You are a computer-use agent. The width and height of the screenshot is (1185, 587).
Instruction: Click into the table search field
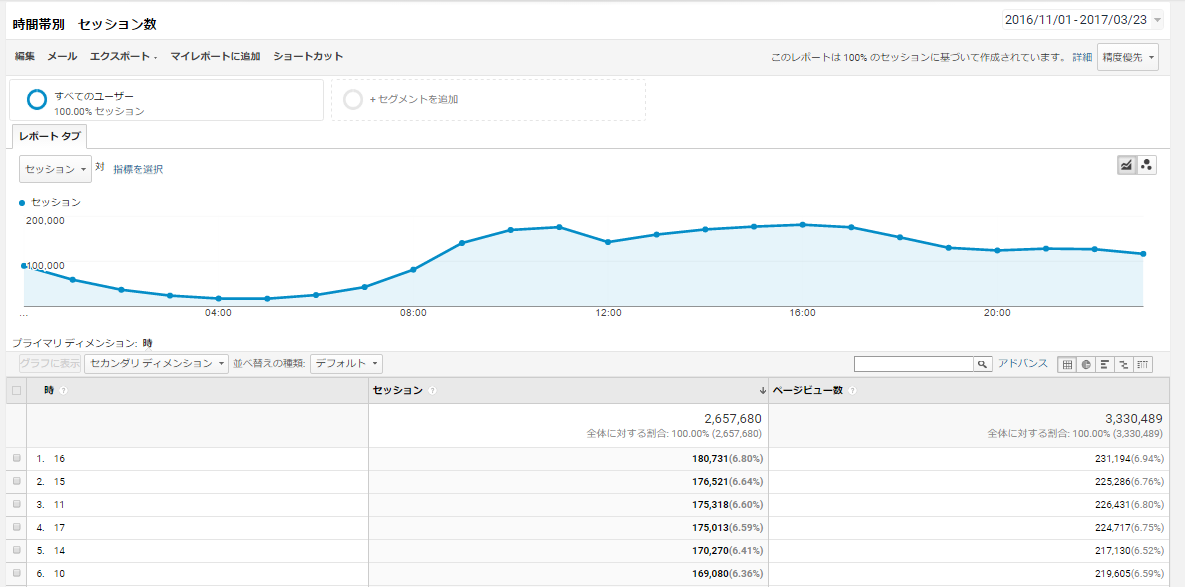click(913, 364)
